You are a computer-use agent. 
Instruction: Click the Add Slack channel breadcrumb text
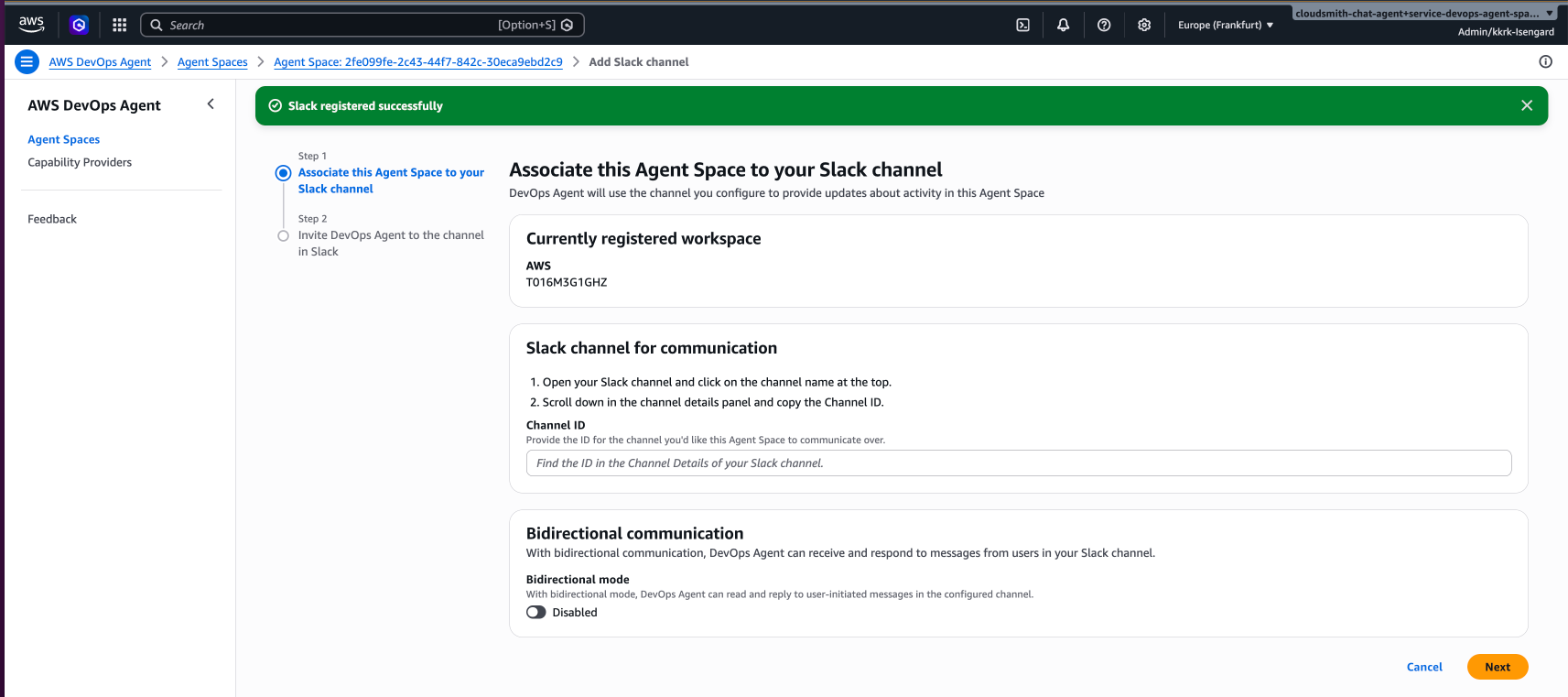(x=639, y=62)
